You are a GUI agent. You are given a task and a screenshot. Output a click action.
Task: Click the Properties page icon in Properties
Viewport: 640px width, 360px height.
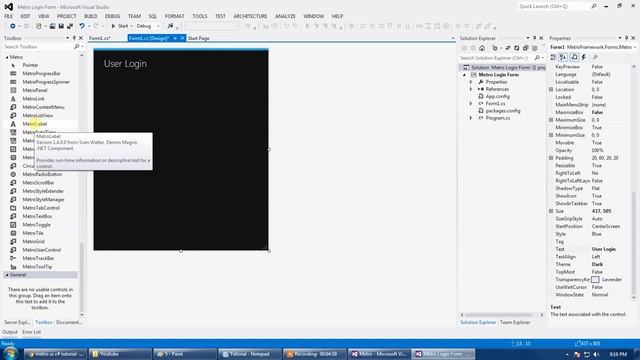click(574, 57)
